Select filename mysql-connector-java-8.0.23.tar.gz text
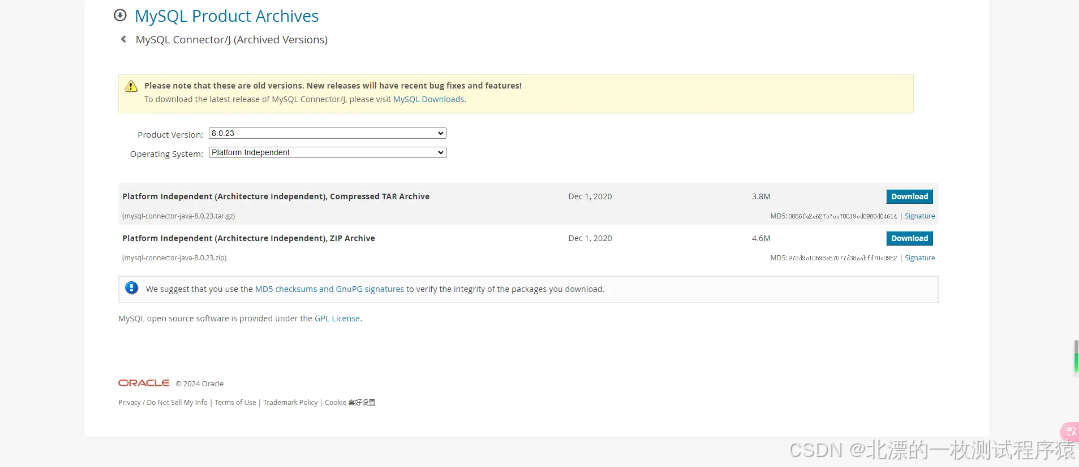The height and width of the screenshot is (467, 1079). (x=178, y=216)
